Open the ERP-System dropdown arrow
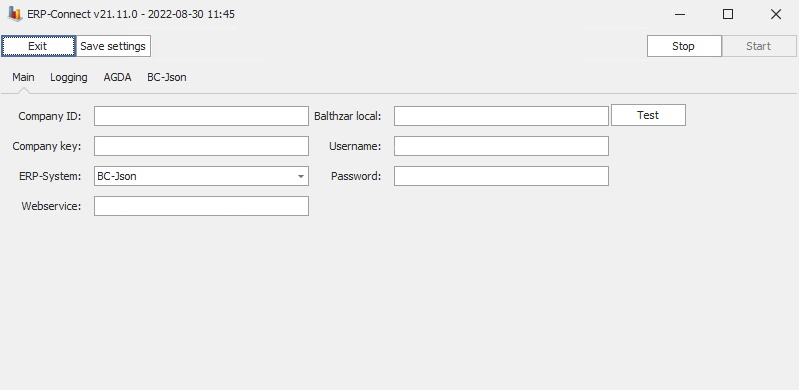799x390 pixels. pyautogui.click(x=301, y=176)
